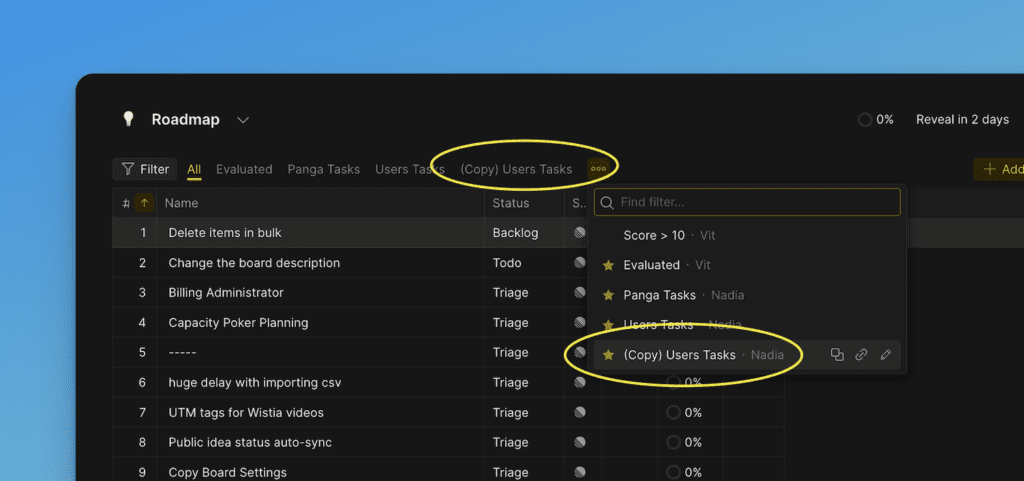Click the duplicate icon on (Copy) Users Tasks

point(837,355)
